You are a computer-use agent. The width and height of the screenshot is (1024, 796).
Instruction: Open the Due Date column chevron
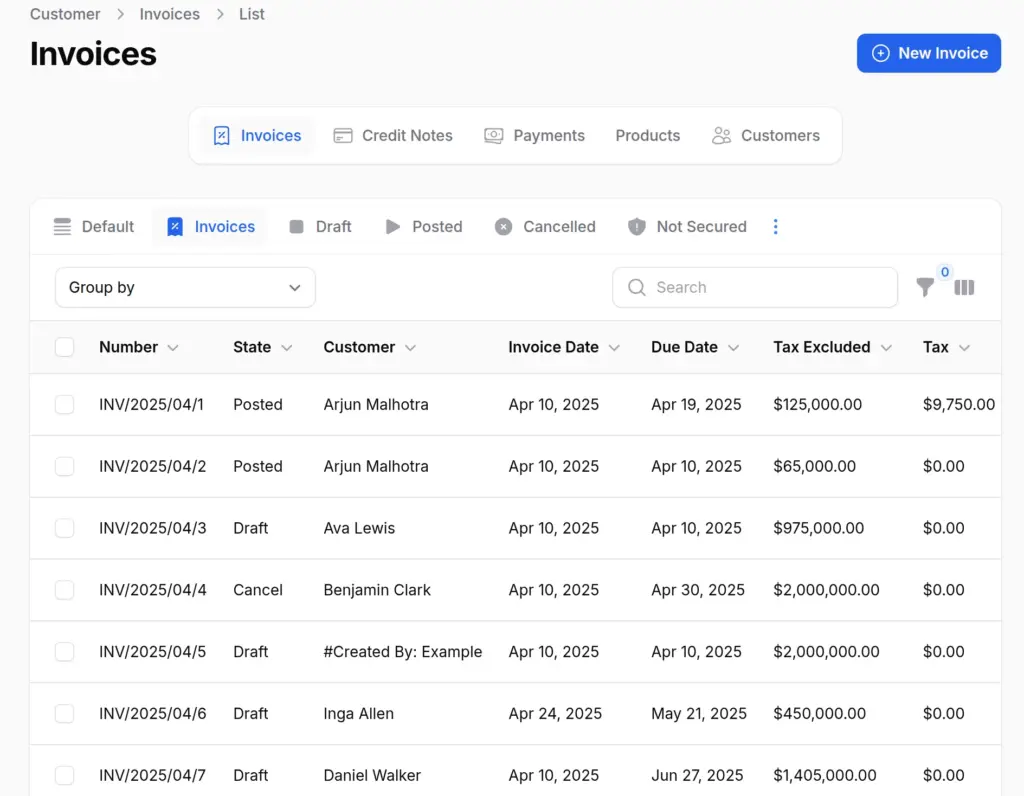[734, 348]
